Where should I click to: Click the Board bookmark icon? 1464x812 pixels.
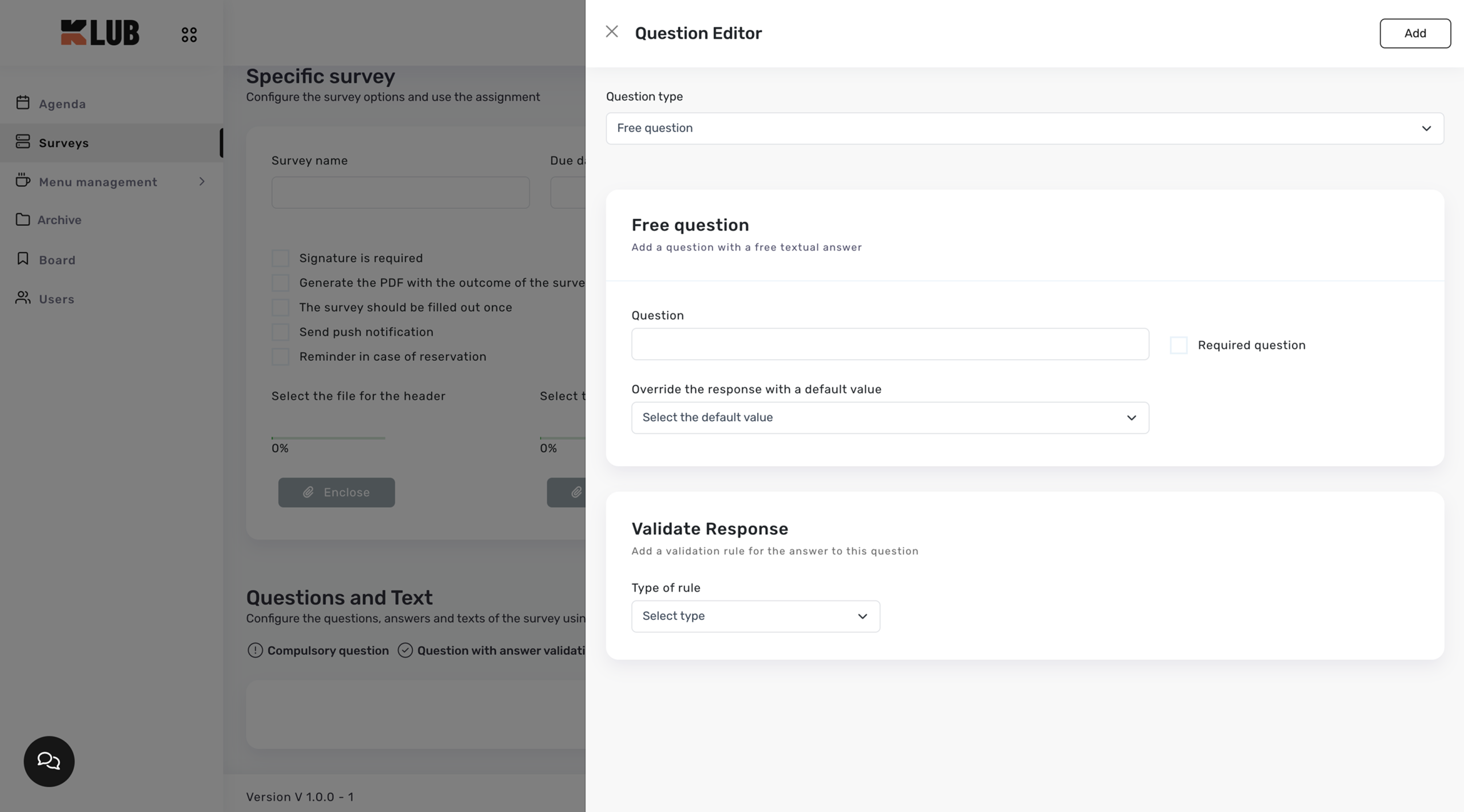click(x=23, y=259)
